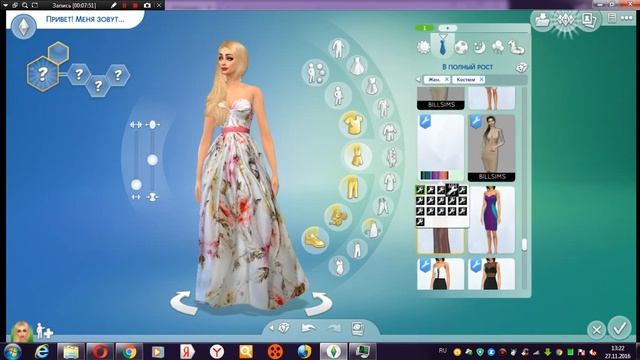Viewport: 640px width, 360px height.
Task: Select the body with bubbles circle icon
Action: pos(315,72)
